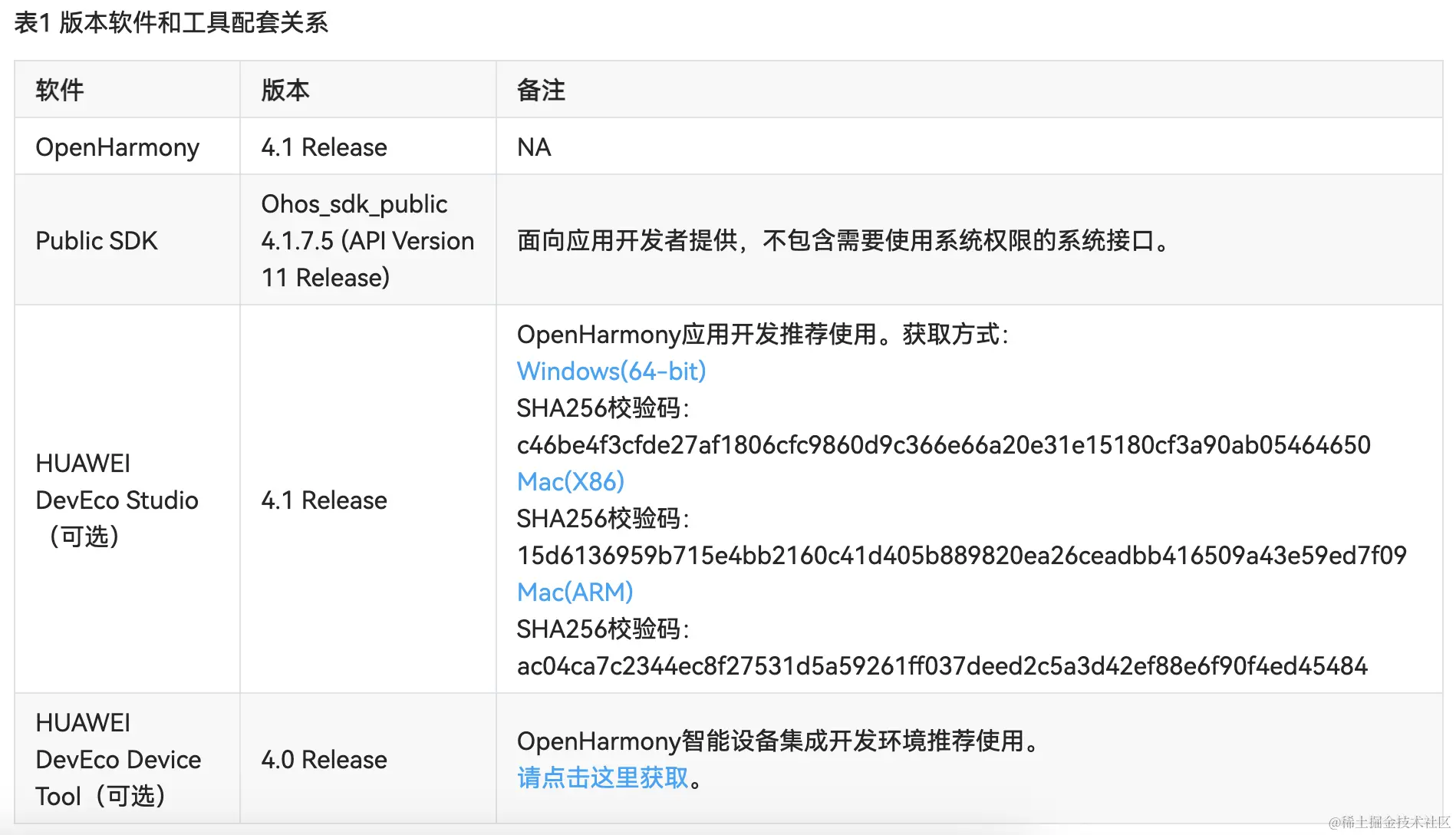Click the Ohos_sdk_public 4.1.7.5 version cell
This screenshot has width=1456, height=835.
[367, 240]
